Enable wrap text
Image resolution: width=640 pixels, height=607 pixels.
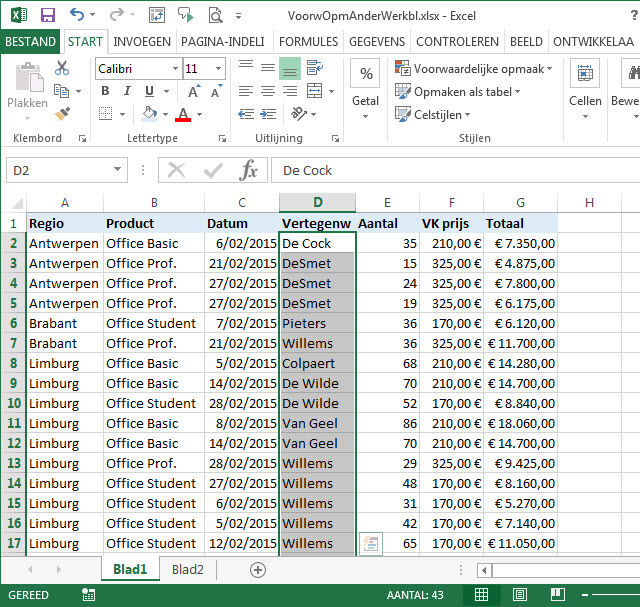pyautogui.click(x=315, y=68)
